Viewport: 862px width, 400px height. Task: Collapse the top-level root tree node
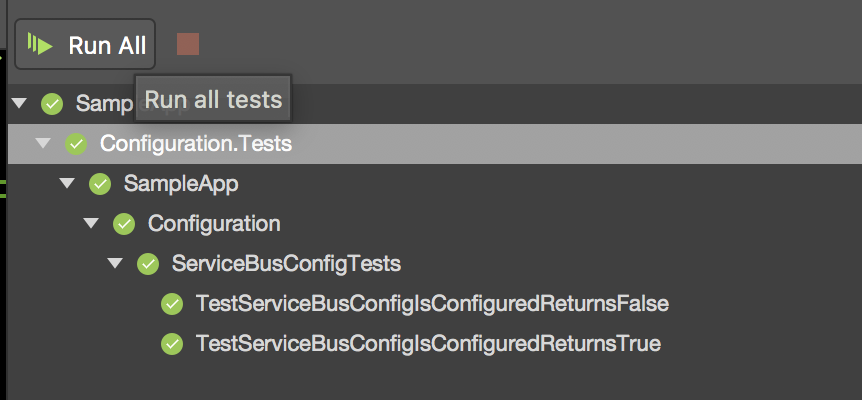pos(18,103)
